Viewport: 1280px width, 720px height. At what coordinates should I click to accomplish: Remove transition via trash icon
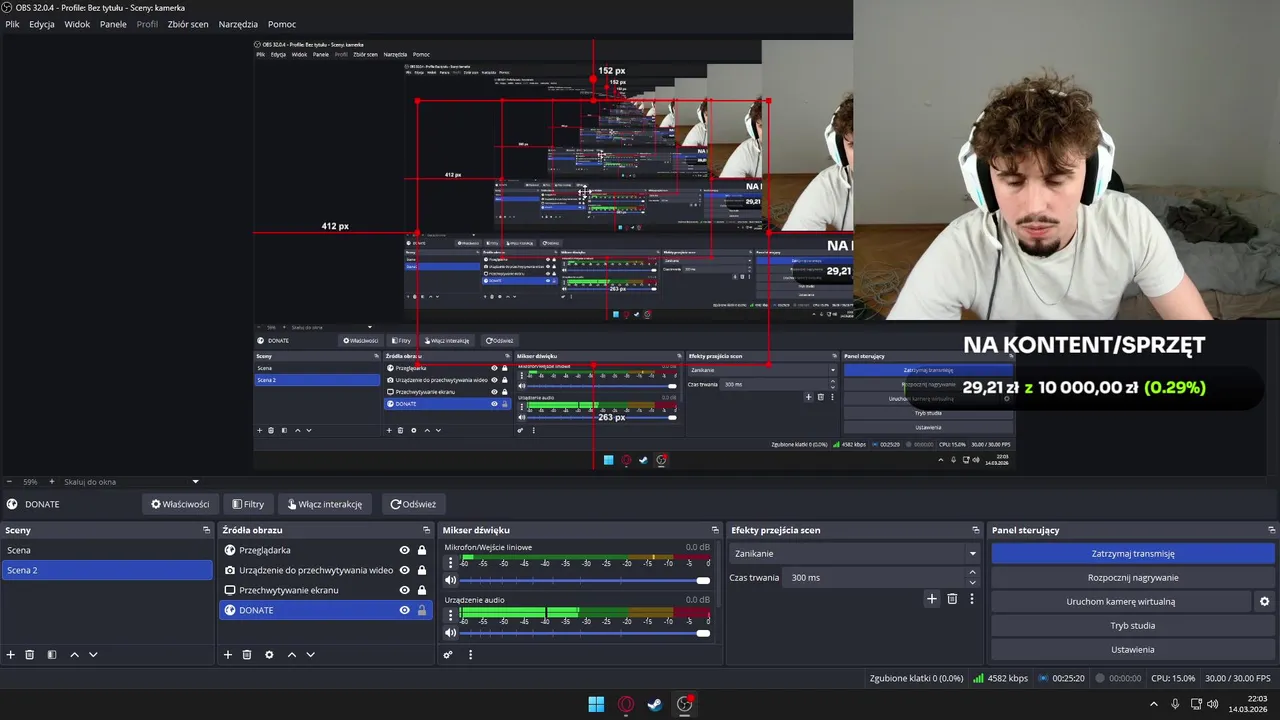[x=952, y=599]
